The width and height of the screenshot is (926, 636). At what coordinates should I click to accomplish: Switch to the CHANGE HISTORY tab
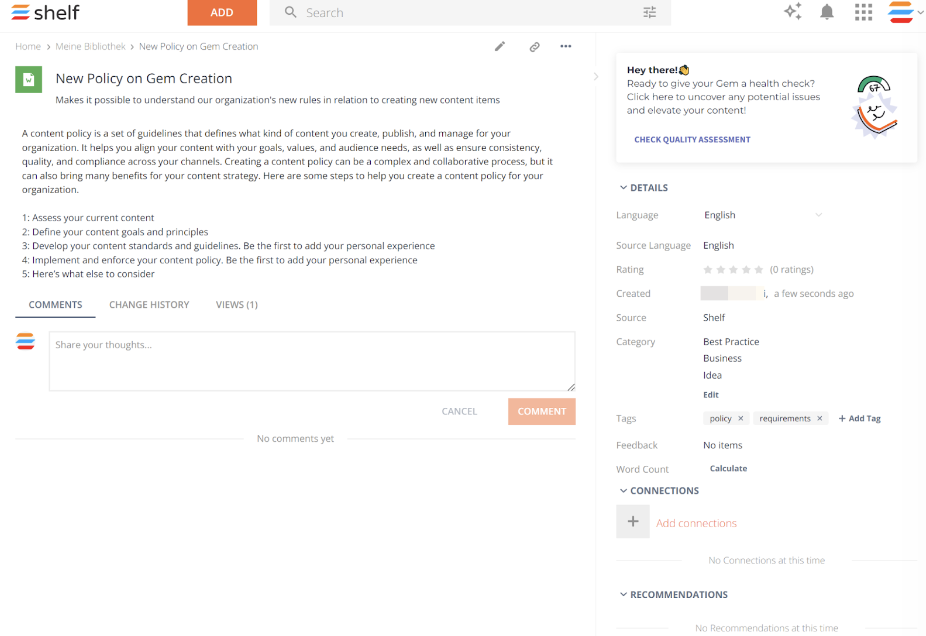tap(149, 304)
